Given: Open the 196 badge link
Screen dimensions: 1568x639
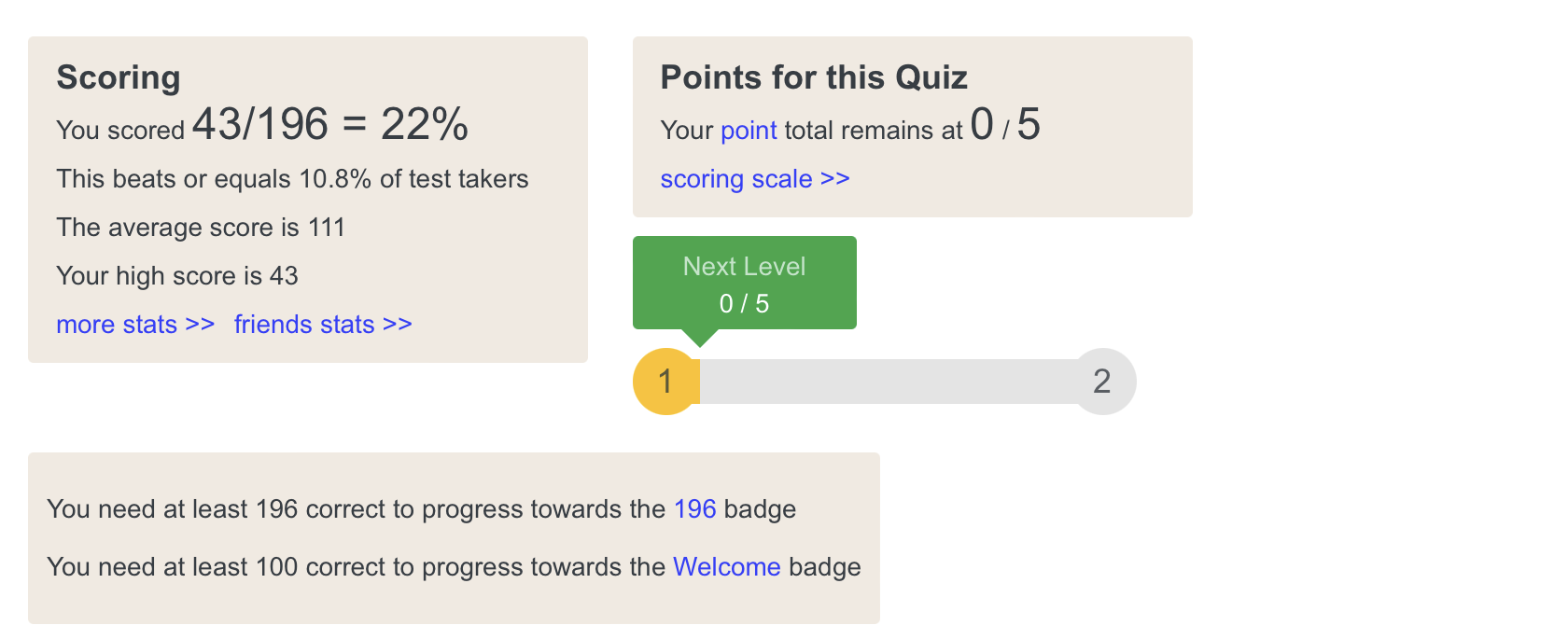Looking at the screenshot, I should (694, 509).
